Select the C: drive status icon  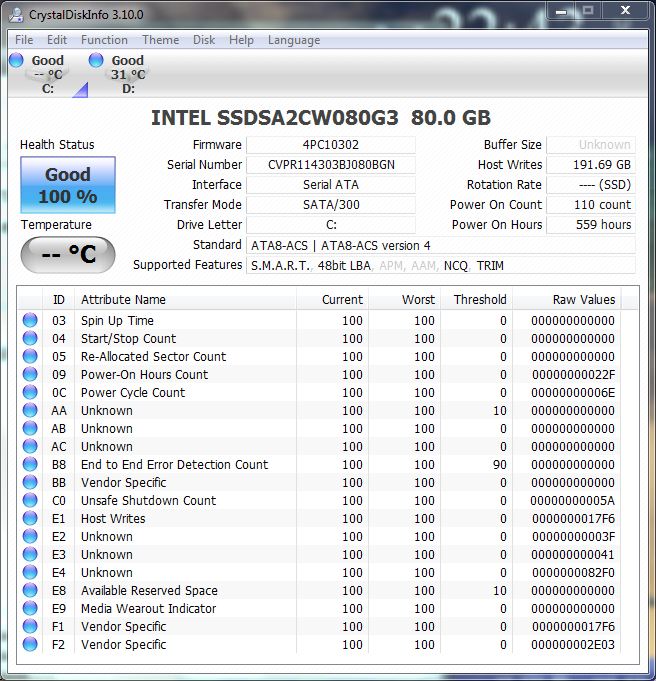[17, 61]
